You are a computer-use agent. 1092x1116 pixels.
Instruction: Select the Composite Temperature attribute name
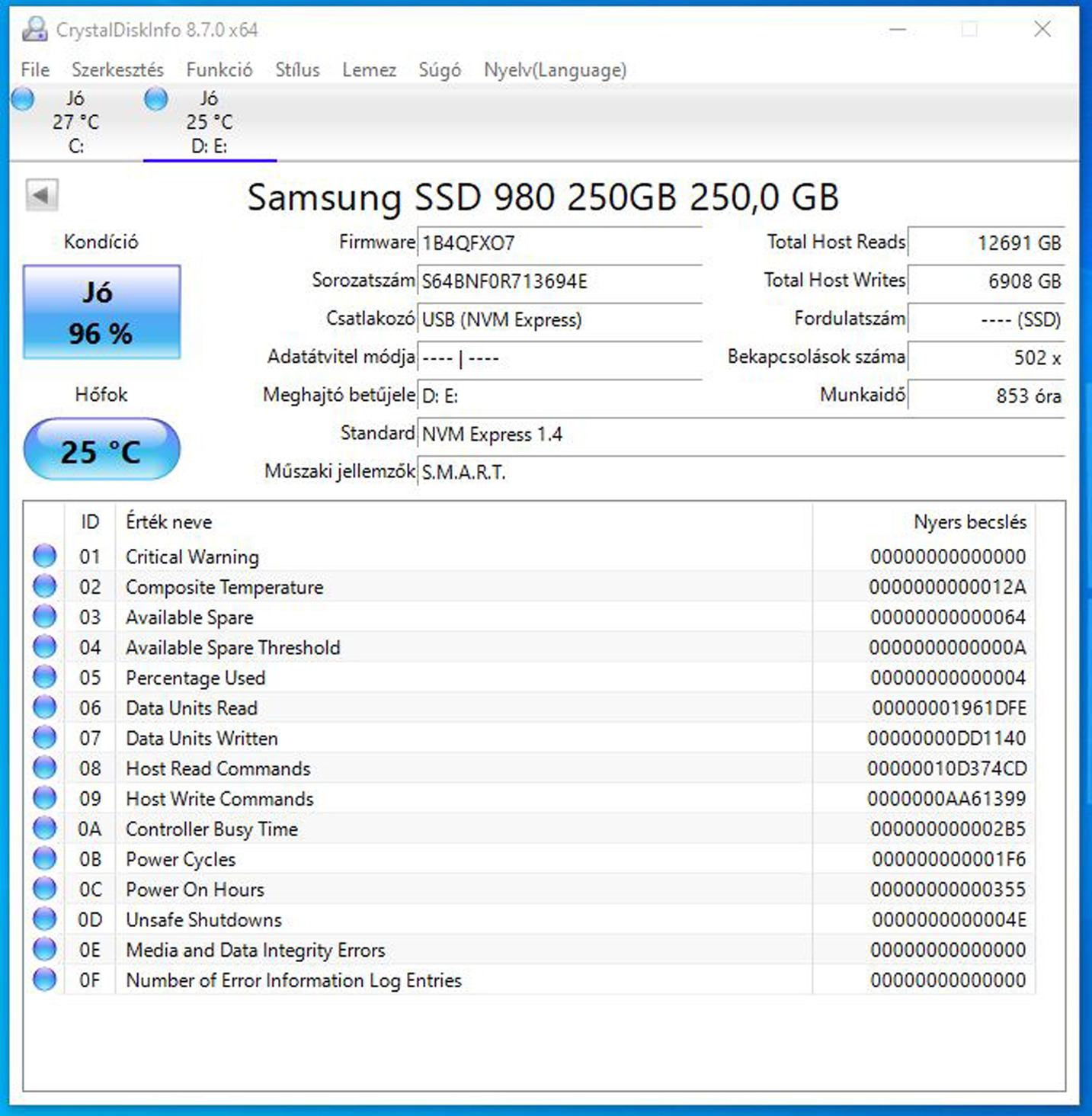click(225, 587)
